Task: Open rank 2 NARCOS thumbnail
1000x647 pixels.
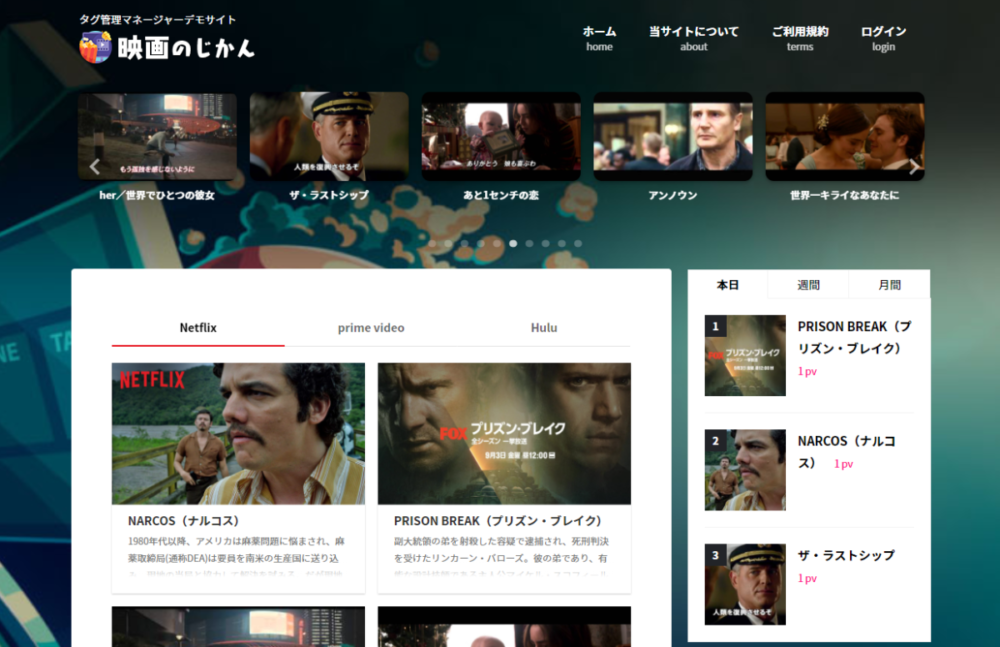Action: coord(745,470)
